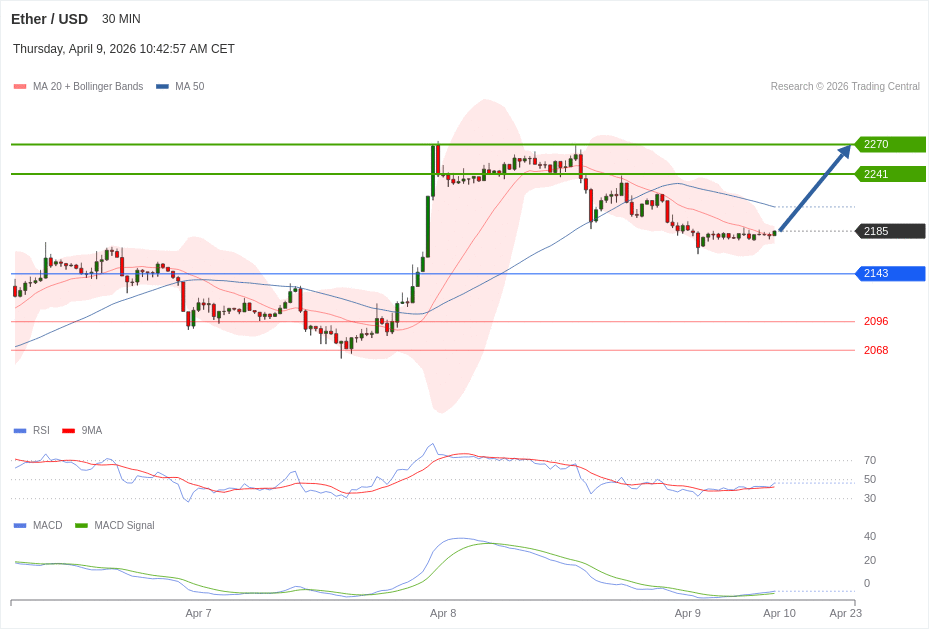
Task: Toggle the 9MA legend entry
Action: click(91, 430)
